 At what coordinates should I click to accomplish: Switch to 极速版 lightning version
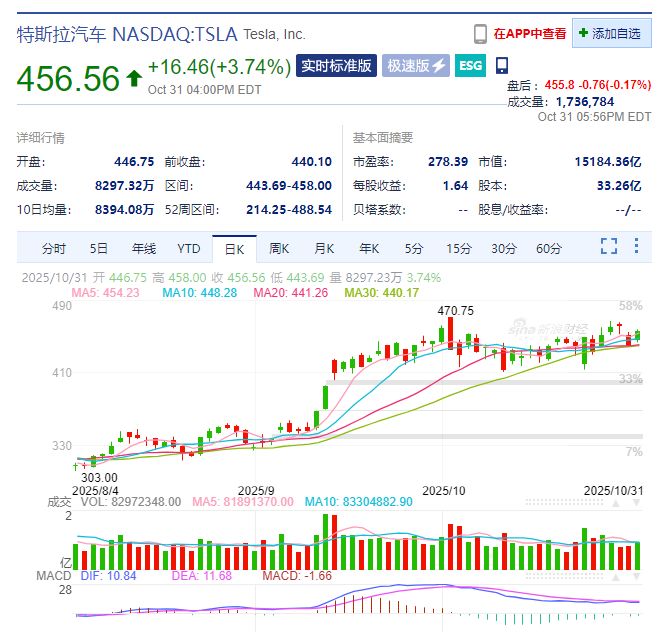pyautogui.click(x=415, y=66)
